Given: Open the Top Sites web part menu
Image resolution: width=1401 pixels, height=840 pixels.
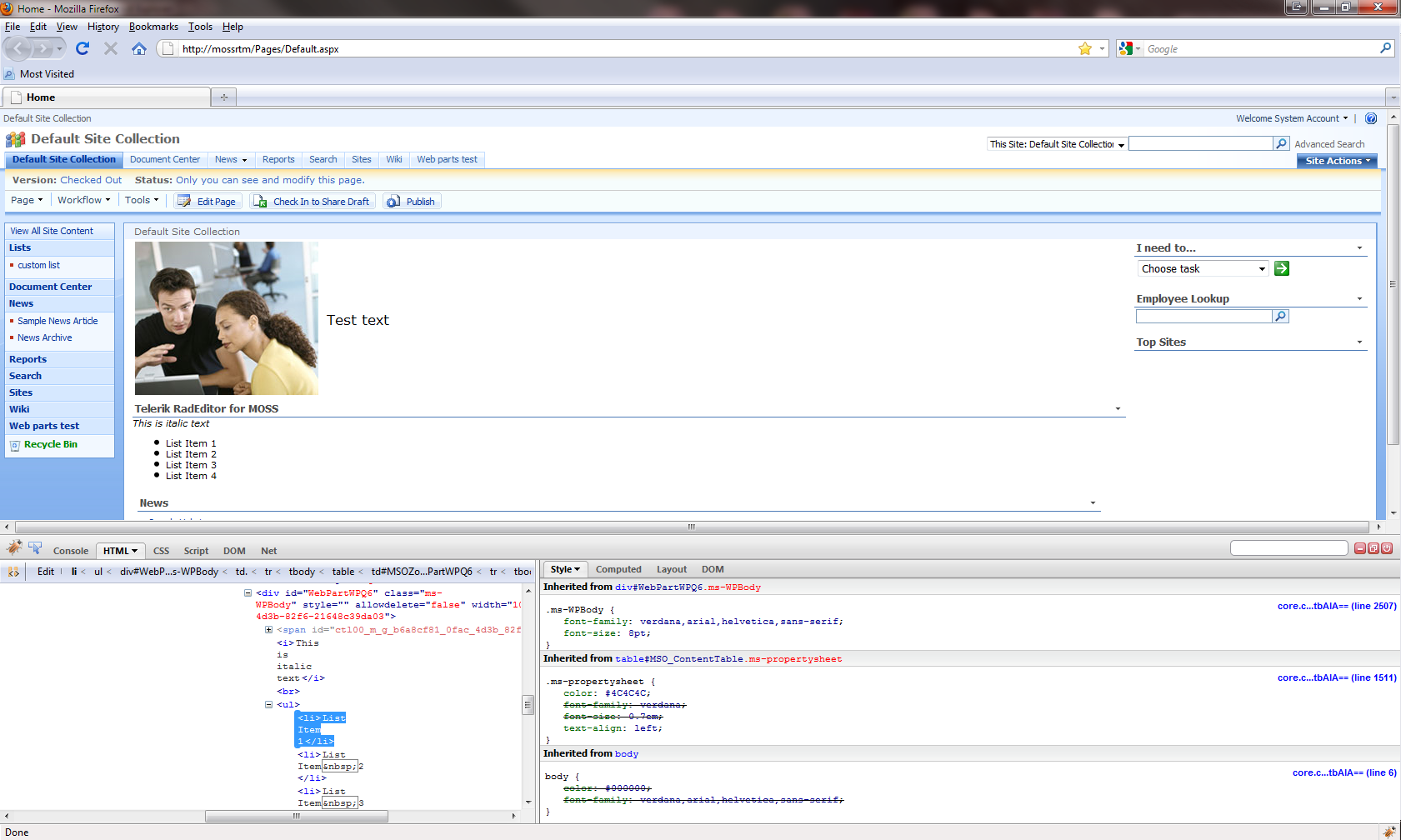Looking at the screenshot, I should click(x=1359, y=342).
